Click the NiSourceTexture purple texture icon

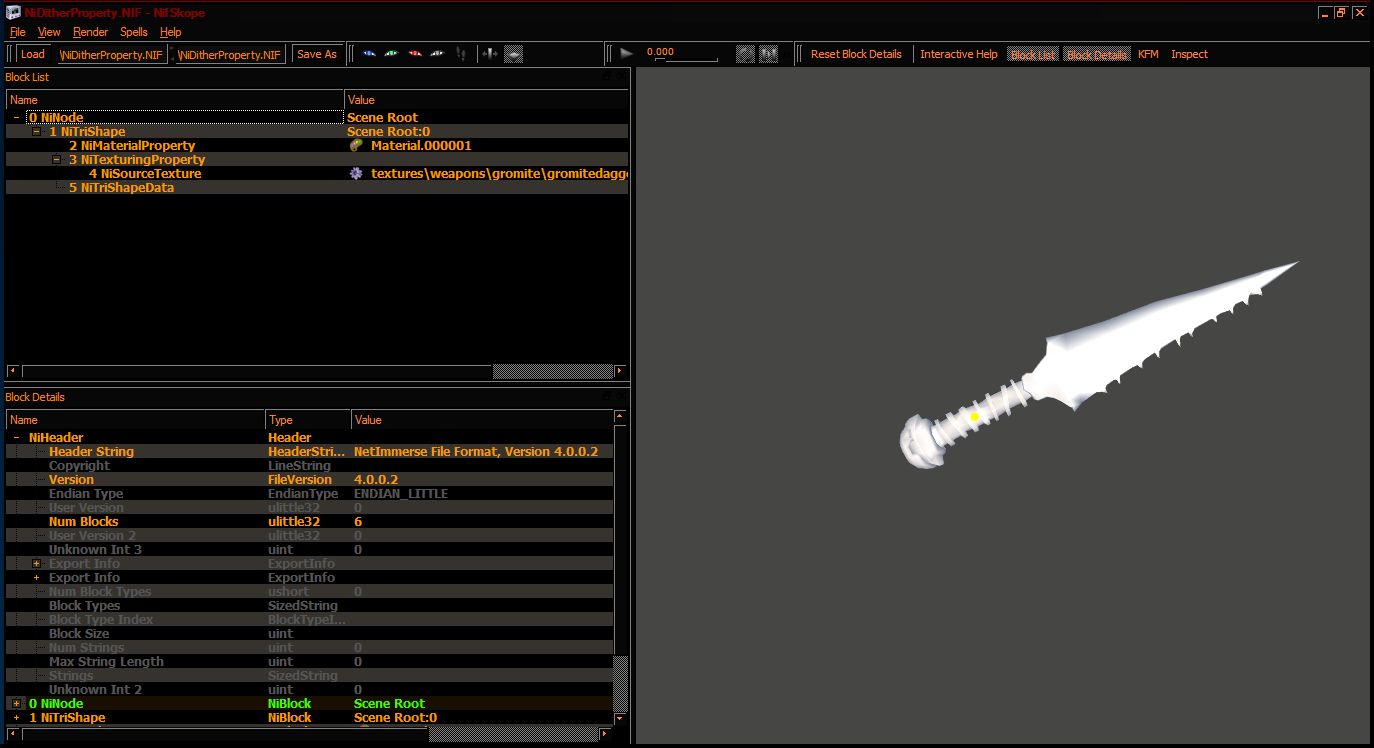356,173
